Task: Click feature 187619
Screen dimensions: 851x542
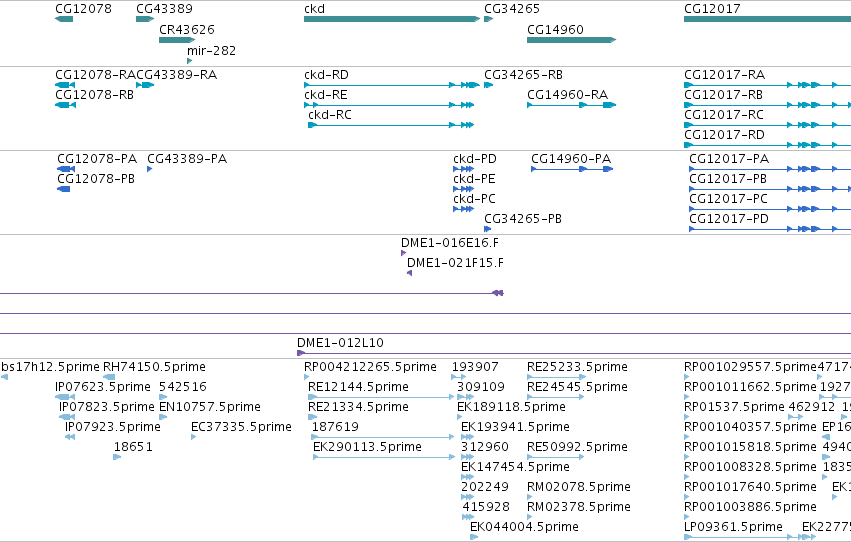Action: pyautogui.click(x=335, y=428)
